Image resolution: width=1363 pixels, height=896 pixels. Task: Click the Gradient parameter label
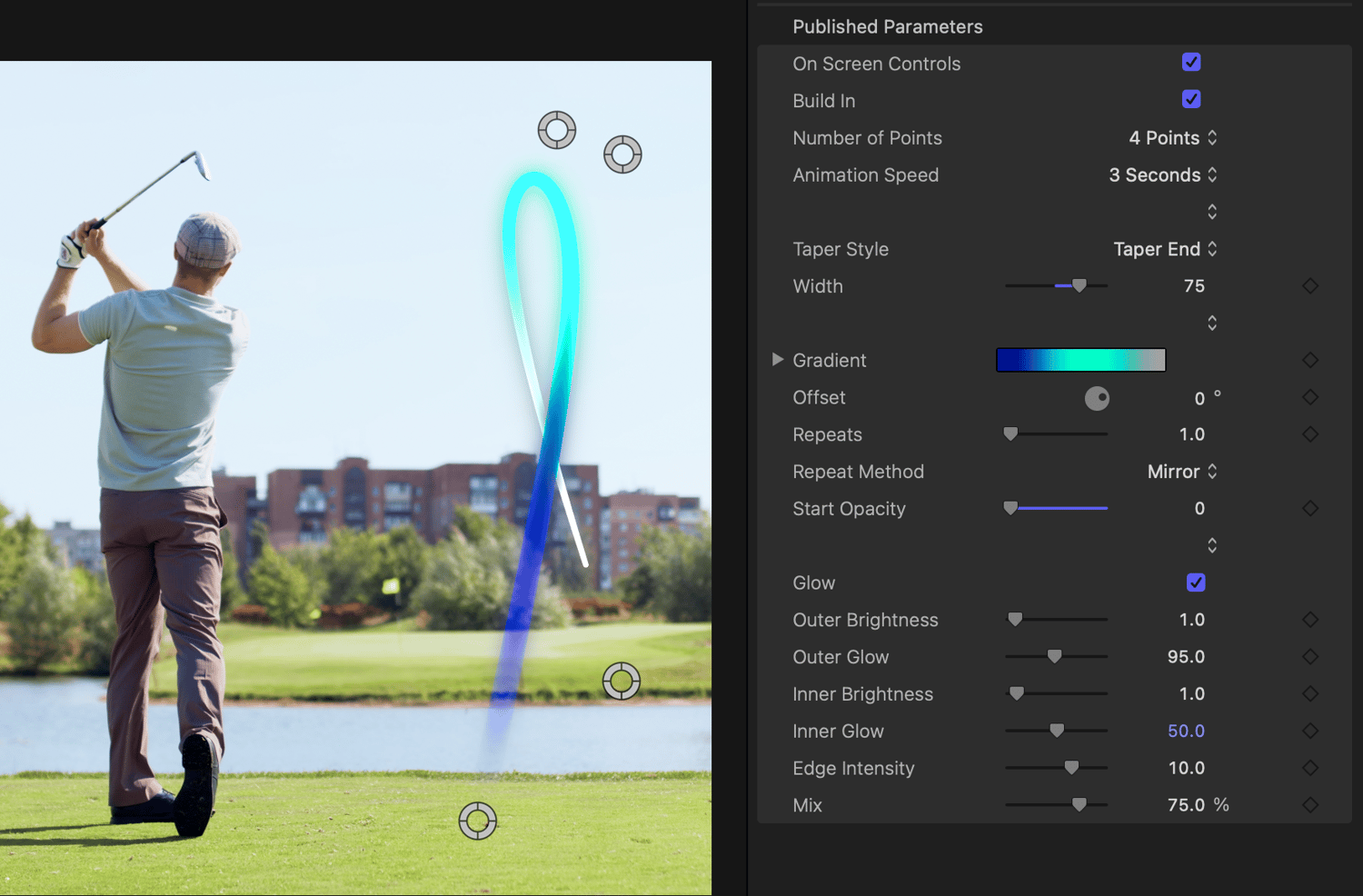(830, 360)
